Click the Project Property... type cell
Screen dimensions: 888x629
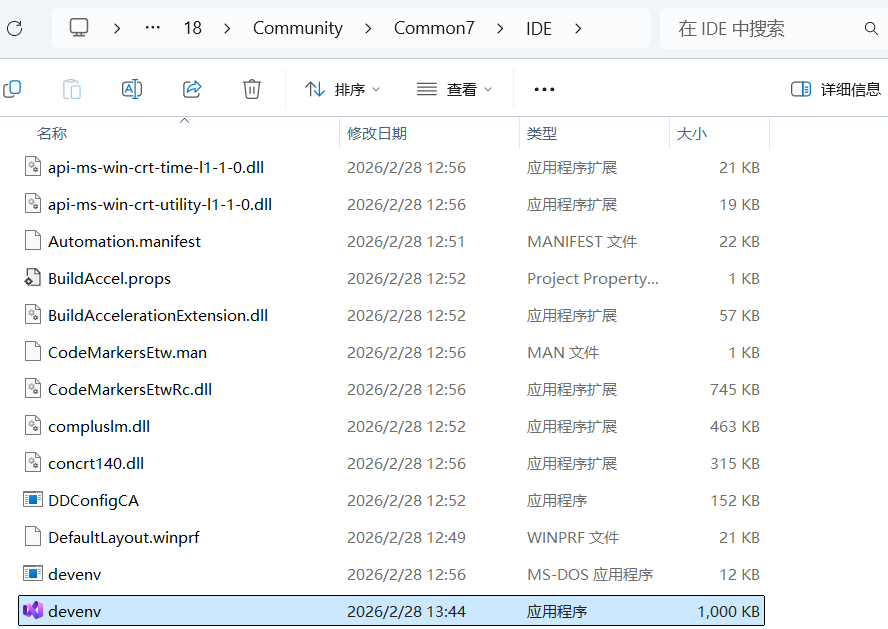pyautogui.click(x=593, y=279)
